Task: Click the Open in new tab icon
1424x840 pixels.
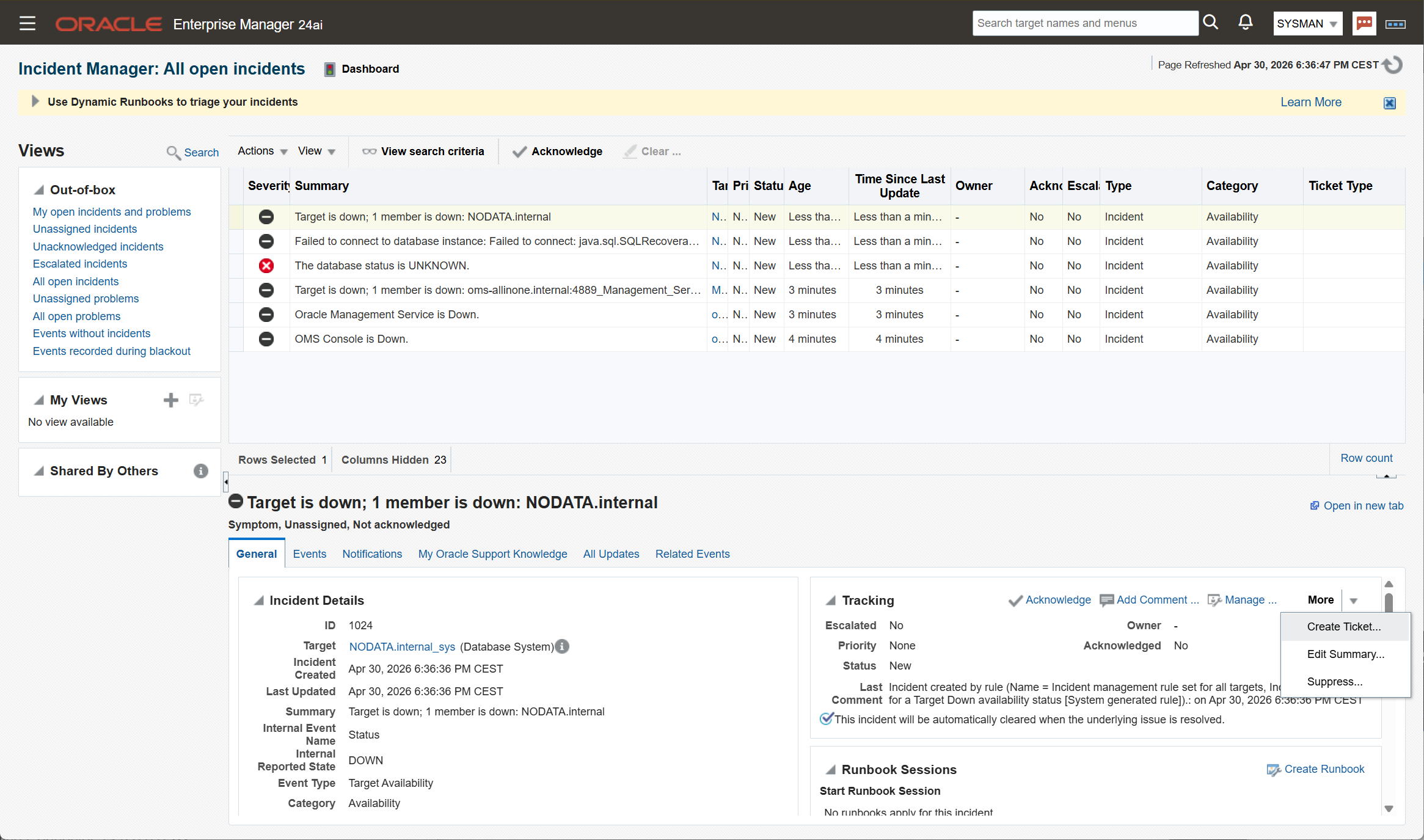Action: coord(1315,506)
